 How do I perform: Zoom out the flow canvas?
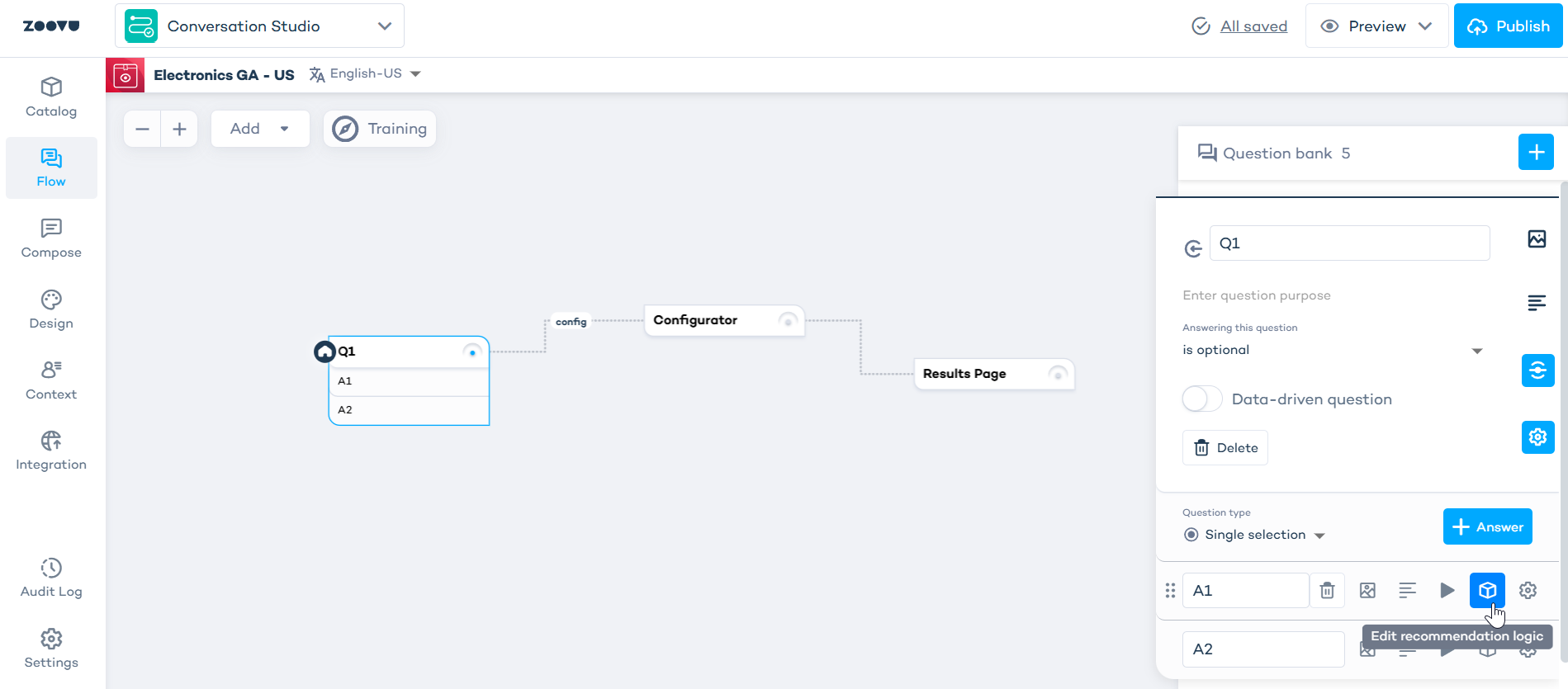[x=142, y=129]
